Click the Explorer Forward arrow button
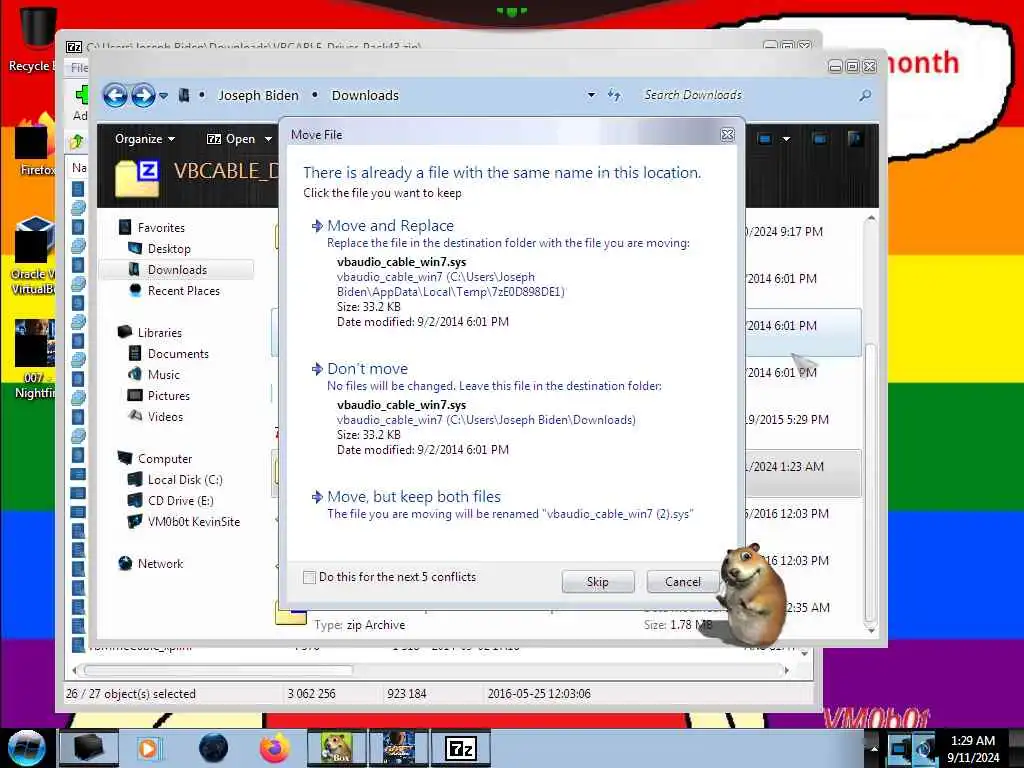This screenshot has width=1024, height=768. [x=143, y=95]
